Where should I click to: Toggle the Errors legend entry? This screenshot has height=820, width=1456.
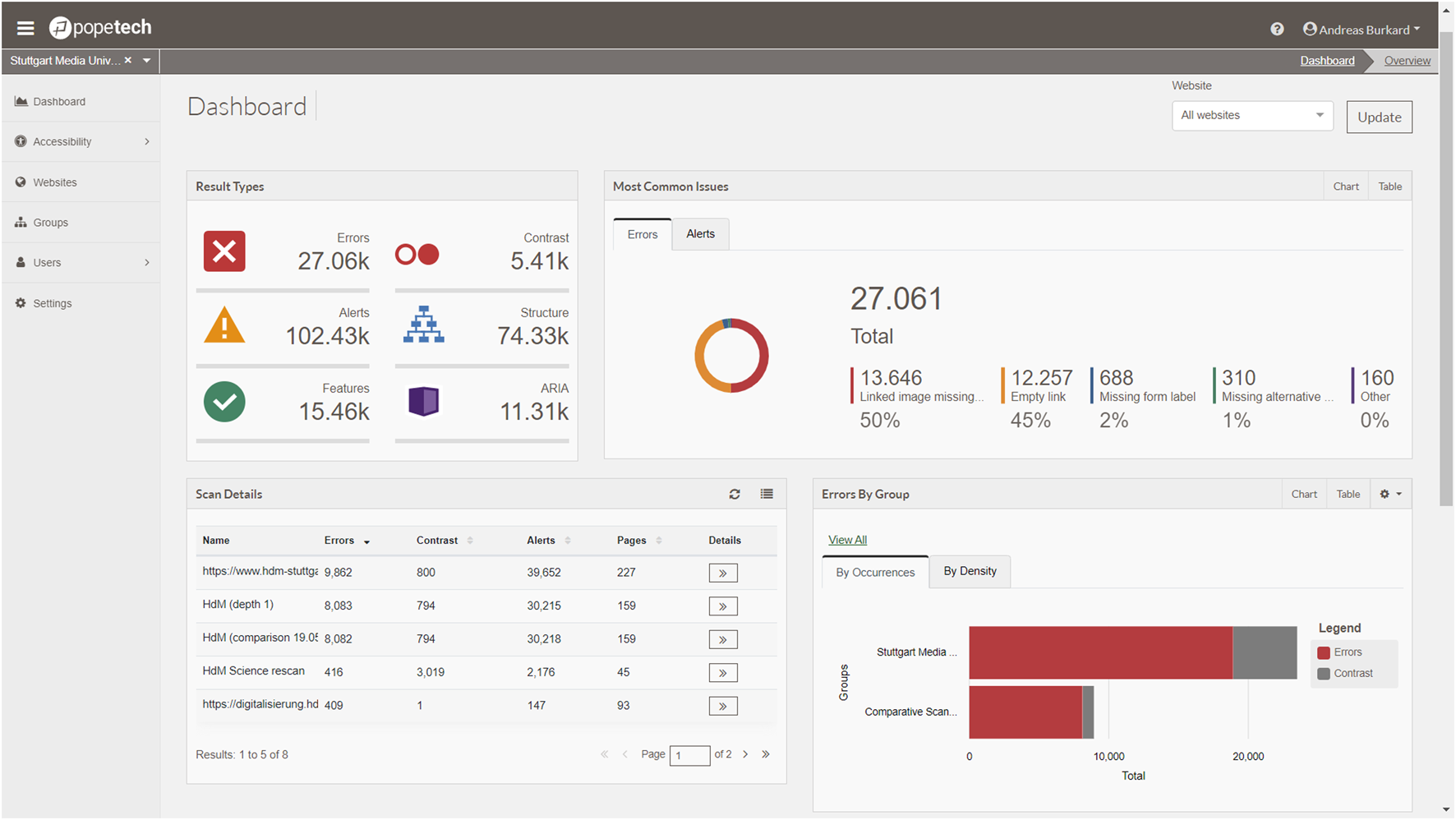click(1339, 652)
